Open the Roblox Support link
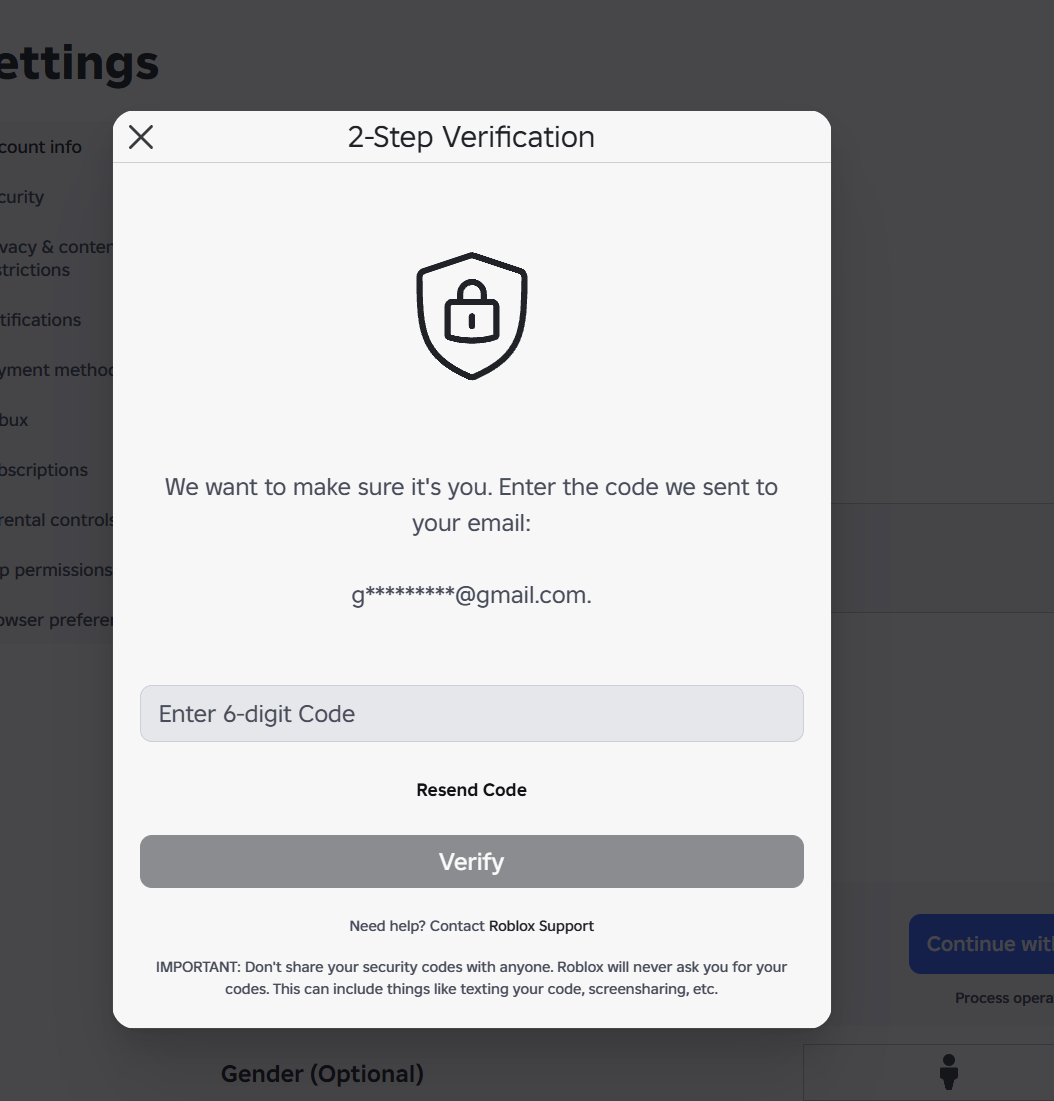 [x=541, y=926]
